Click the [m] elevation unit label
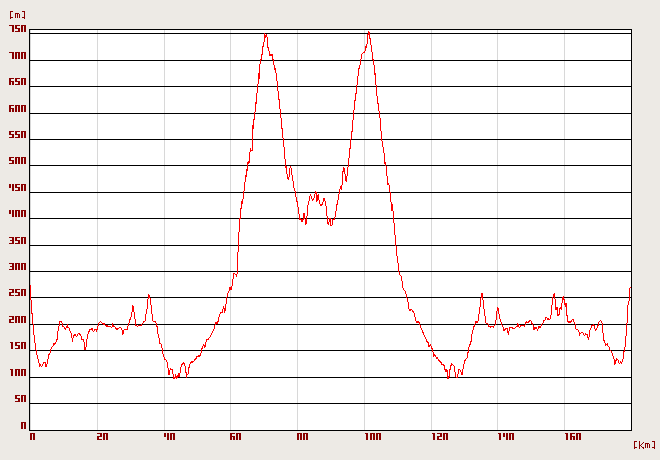Screen dimensions: 660x460 (17, 15)
